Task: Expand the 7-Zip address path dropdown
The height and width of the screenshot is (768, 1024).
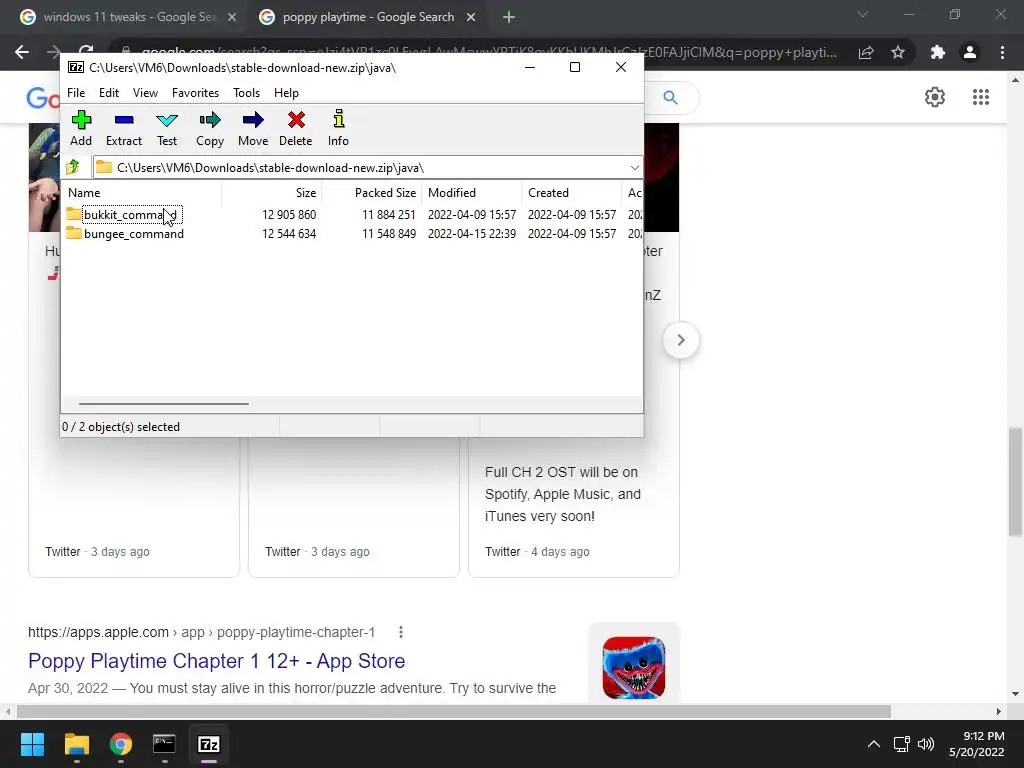Action: click(634, 168)
